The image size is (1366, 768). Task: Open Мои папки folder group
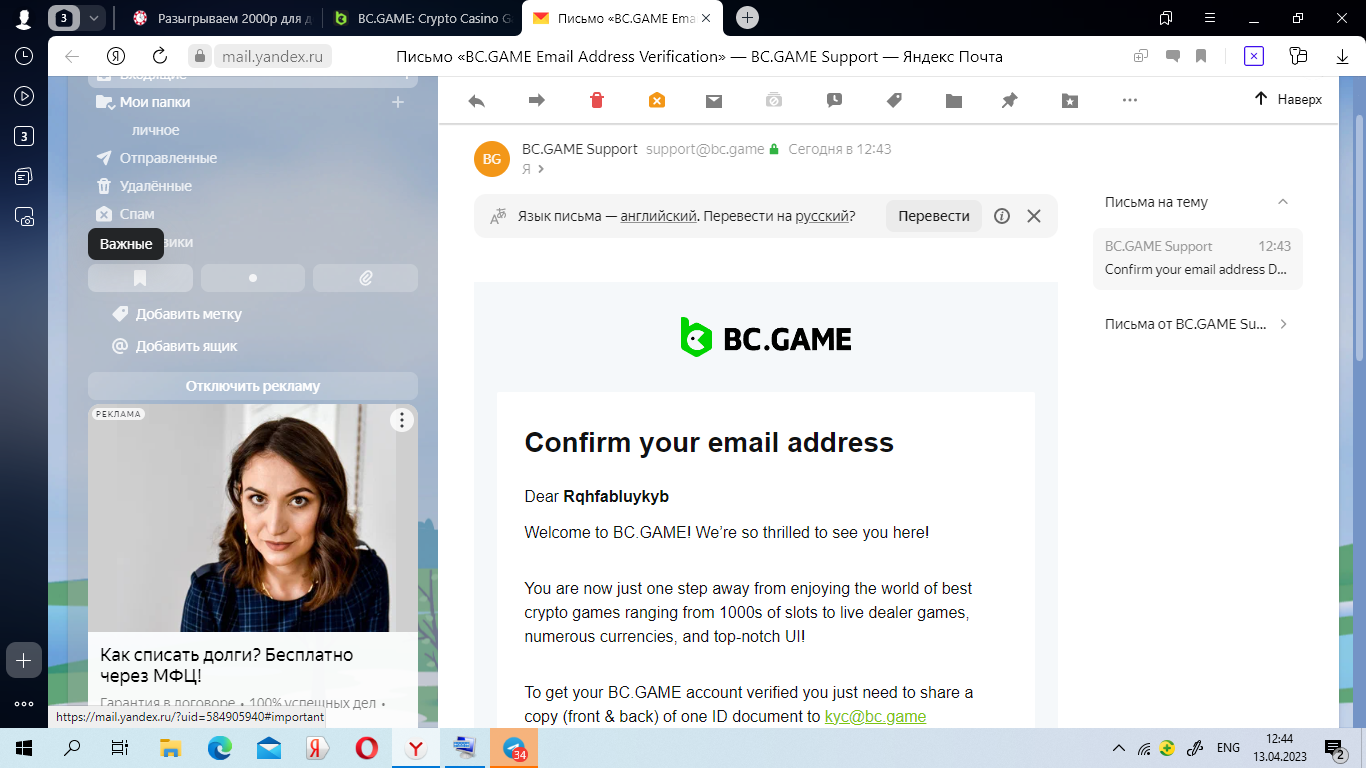click(x=155, y=102)
